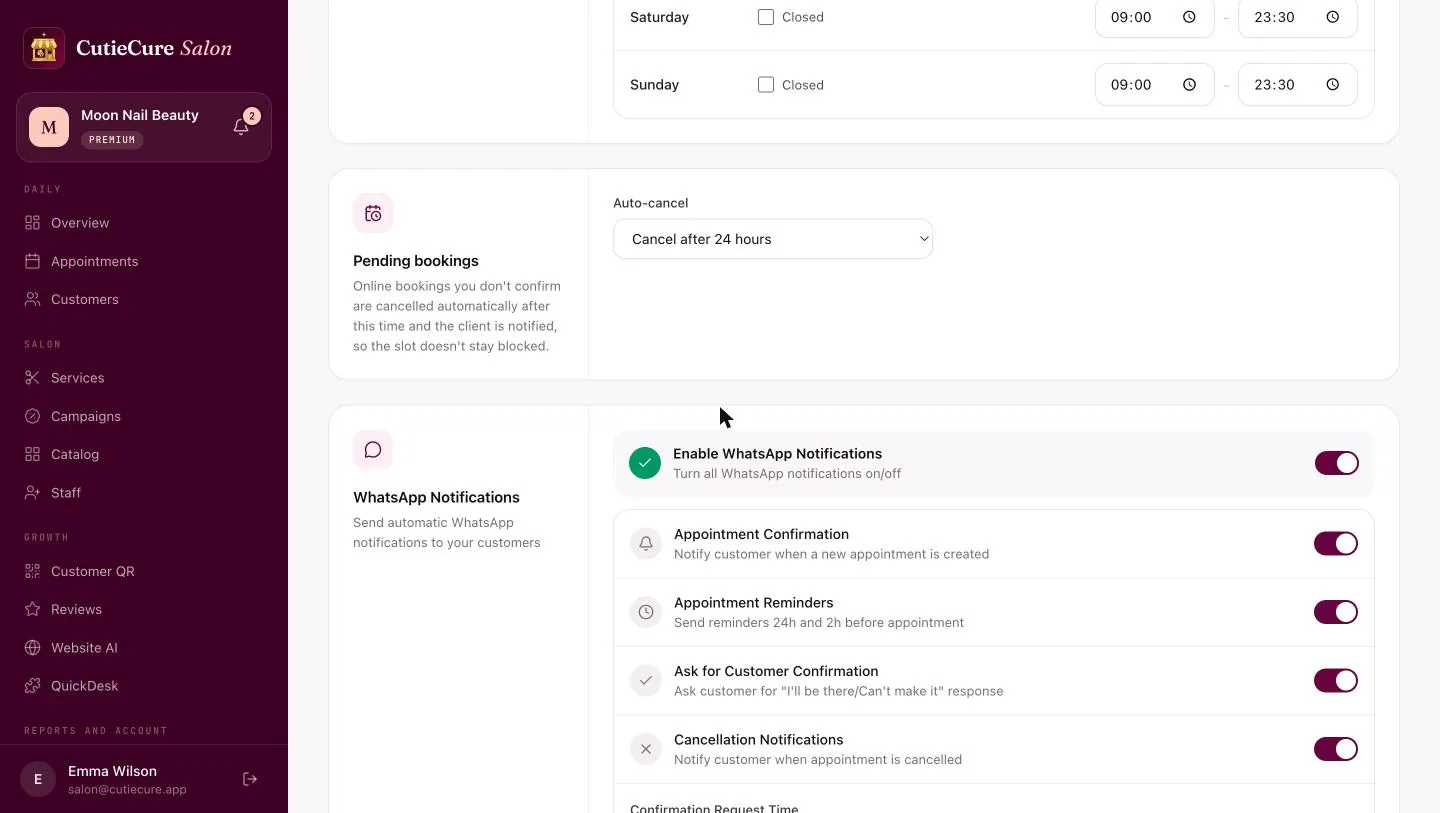Click the Moon Nail Beauty avatar
1440x813 pixels.
point(49,127)
